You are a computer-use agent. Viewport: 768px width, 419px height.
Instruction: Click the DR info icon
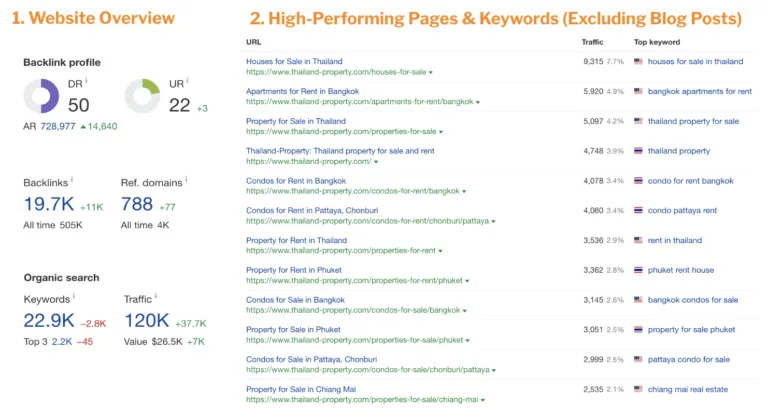pos(86,80)
